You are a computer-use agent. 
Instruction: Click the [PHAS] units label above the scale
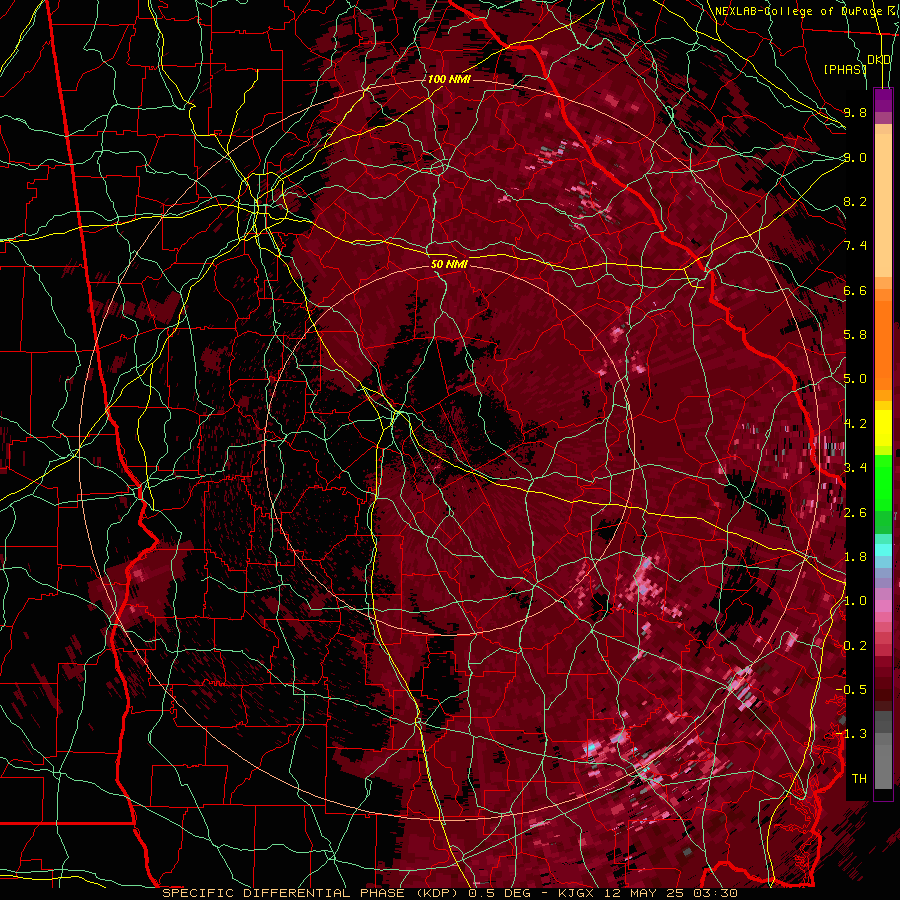click(845, 70)
